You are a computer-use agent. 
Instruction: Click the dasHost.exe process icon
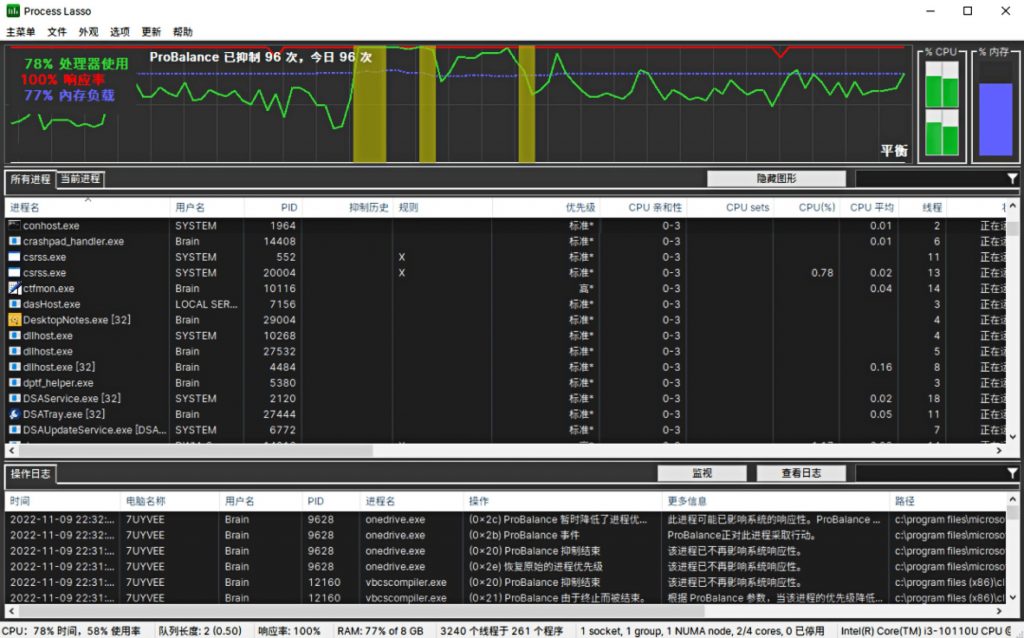click(14, 304)
